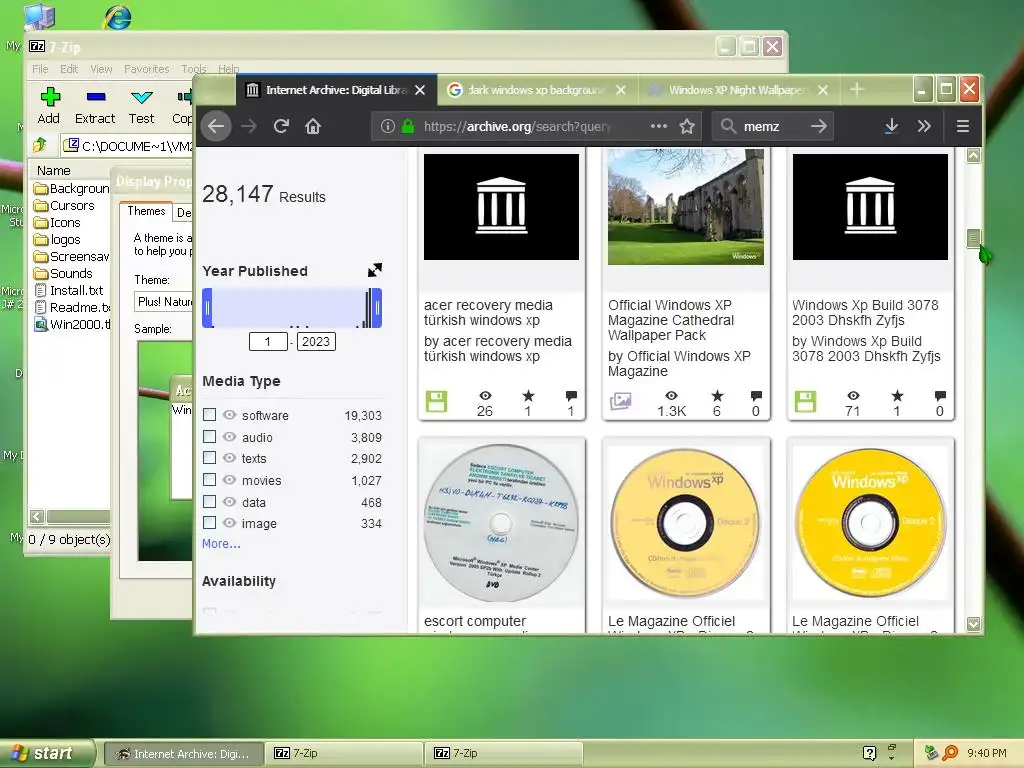This screenshot has width=1024, height=768.
Task: Click the scroll down arrow on page
Action: [x=973, y=624]
